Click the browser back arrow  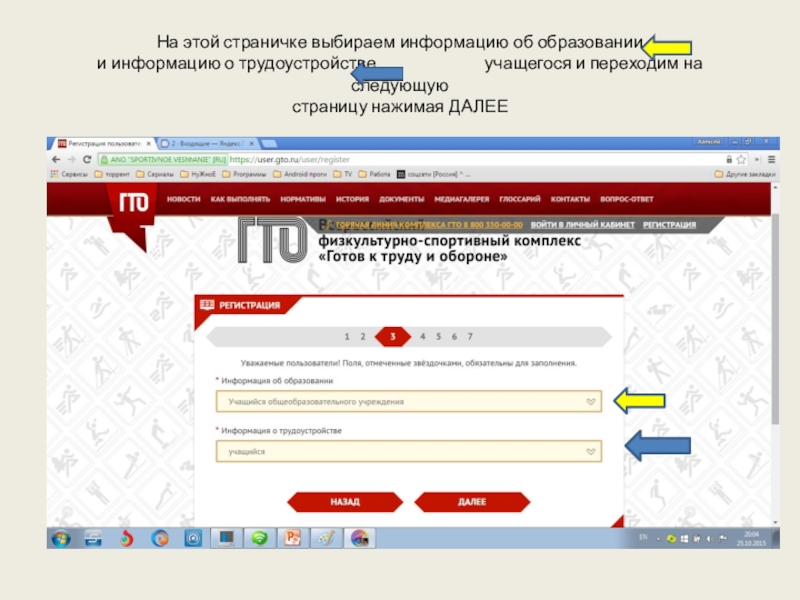[x=56, y=160]
